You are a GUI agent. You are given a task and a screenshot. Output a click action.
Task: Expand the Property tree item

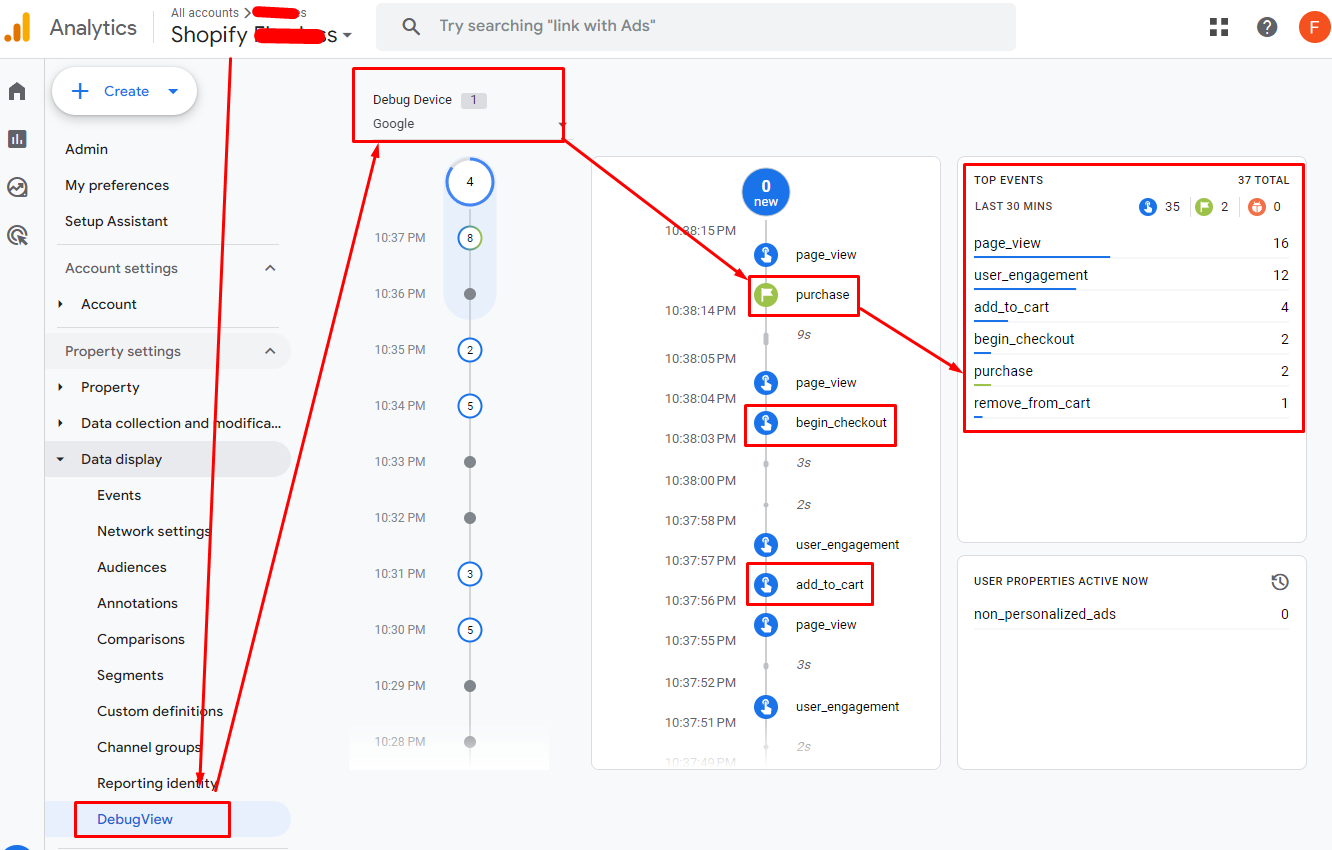60,387
